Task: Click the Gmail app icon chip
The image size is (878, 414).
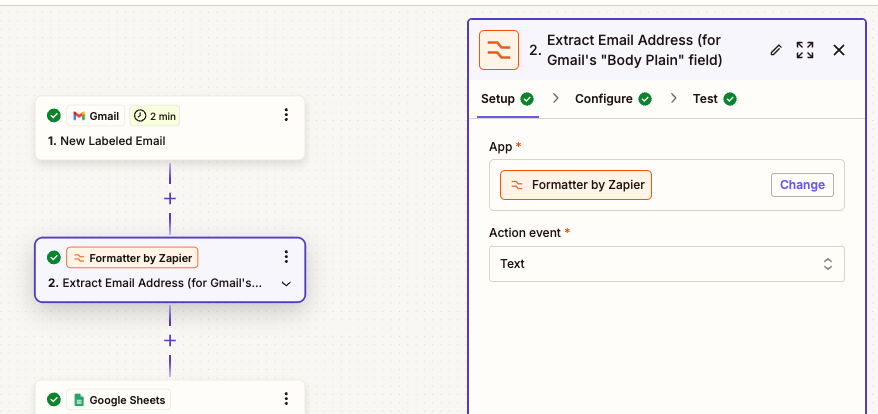Action: tap(96, 116)
